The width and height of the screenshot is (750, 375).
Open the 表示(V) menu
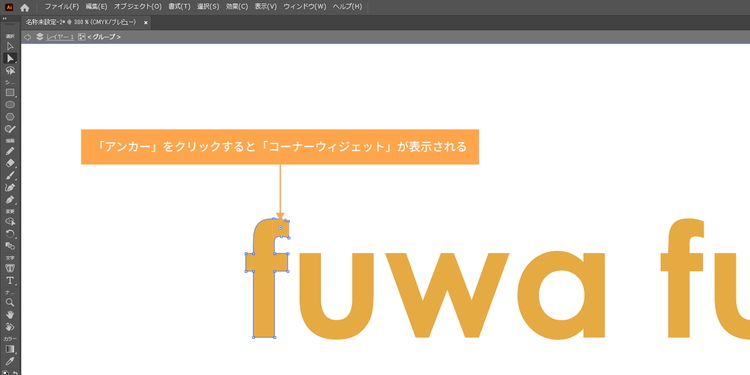(x=265, y=7)
